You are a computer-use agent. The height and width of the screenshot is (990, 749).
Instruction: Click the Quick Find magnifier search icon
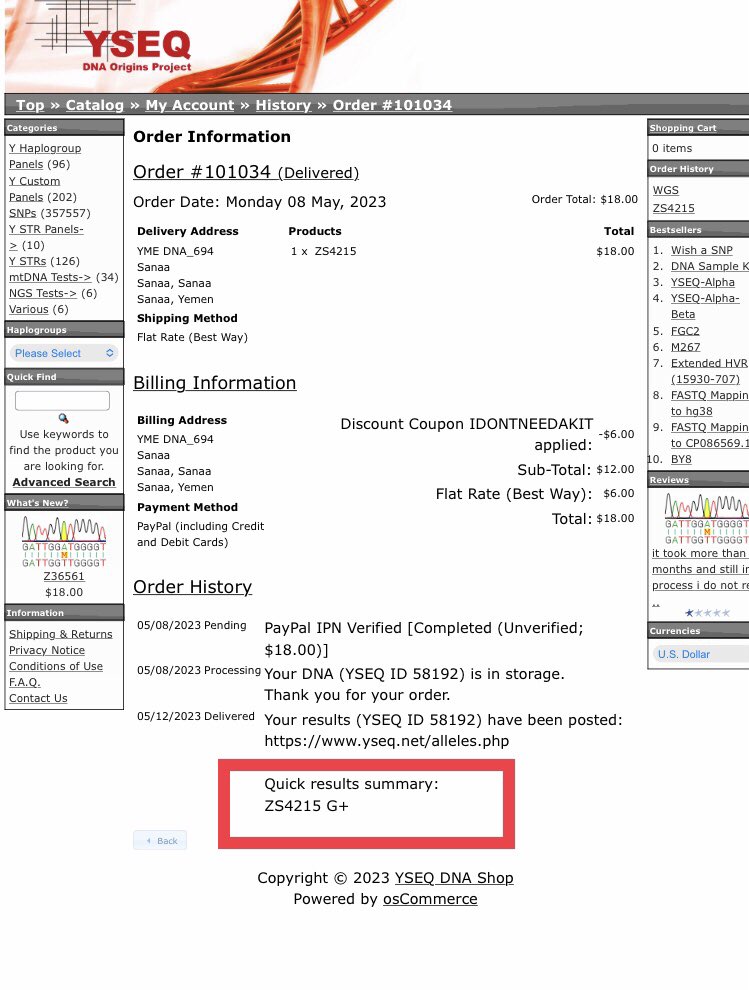click(63, 418)
